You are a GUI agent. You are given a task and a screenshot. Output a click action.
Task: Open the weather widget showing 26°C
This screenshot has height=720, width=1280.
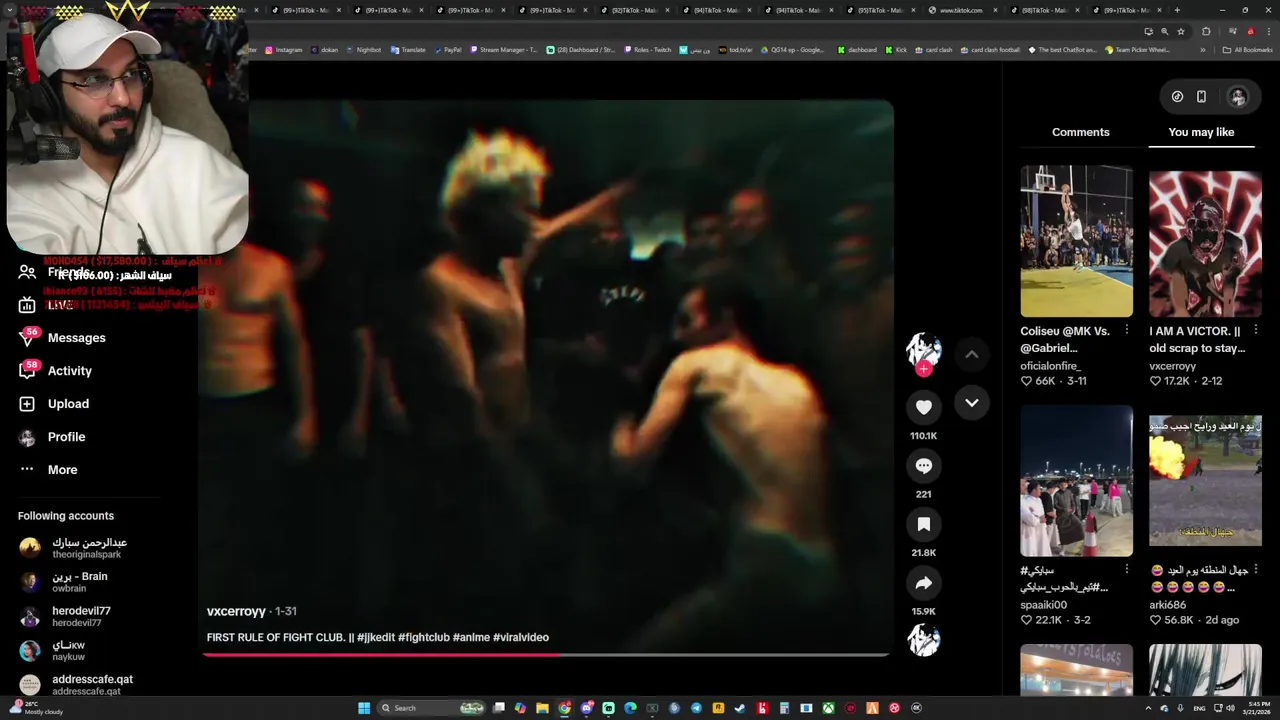(x=36, y=708)
